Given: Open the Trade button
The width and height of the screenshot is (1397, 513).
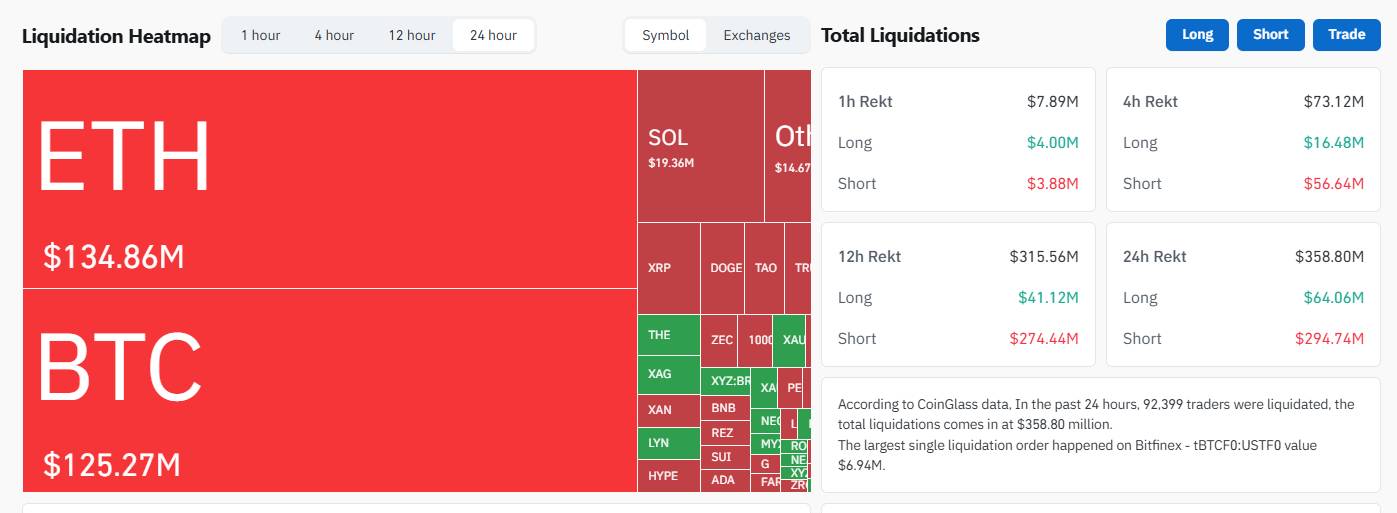Looking at the screenshot, I should 1346,35.
